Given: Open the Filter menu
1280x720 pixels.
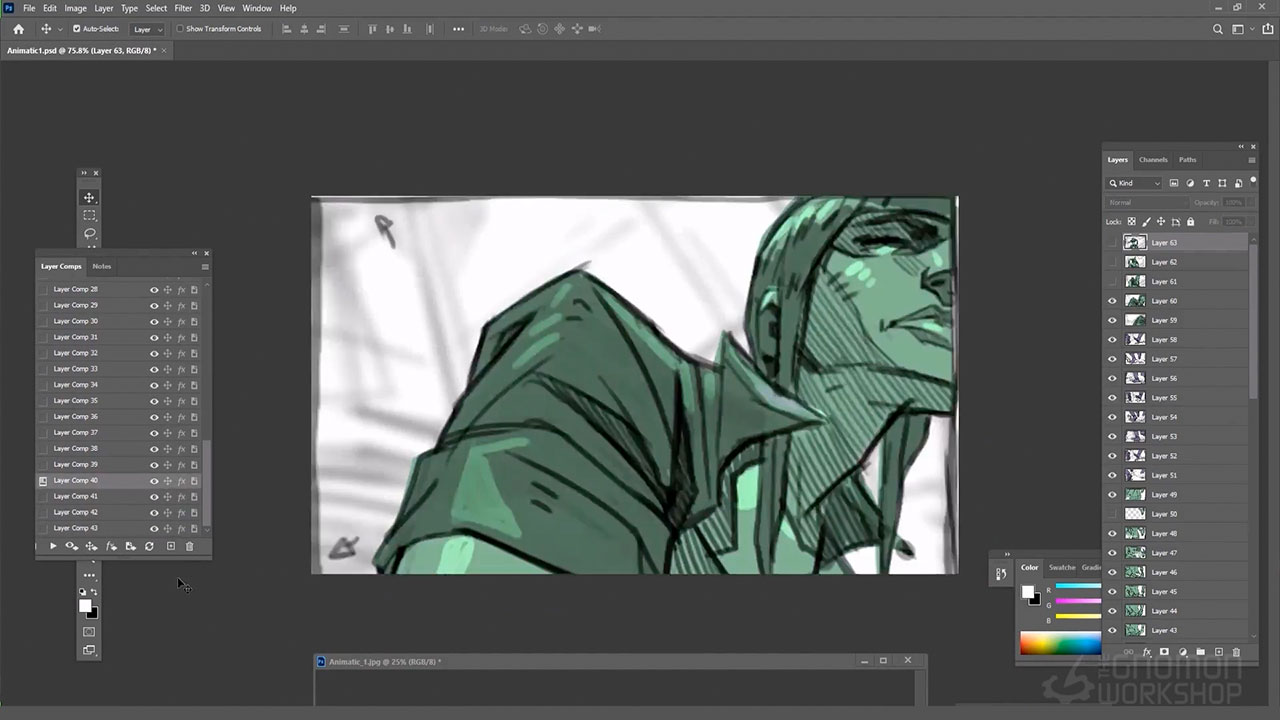Looking at the screenshot, I should (183, 8).
